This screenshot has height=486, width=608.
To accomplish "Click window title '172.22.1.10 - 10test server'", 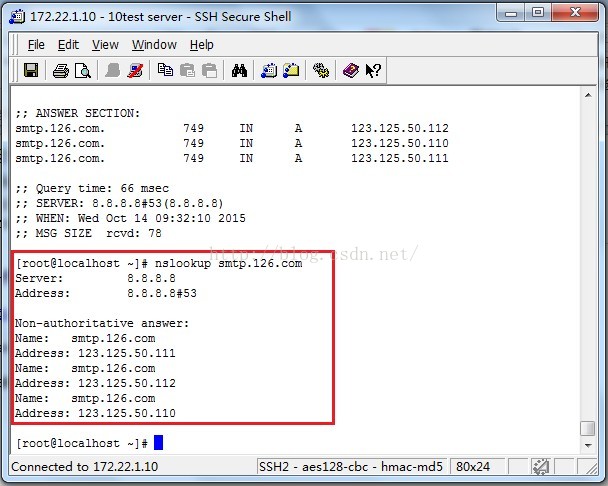I will 106,17.
